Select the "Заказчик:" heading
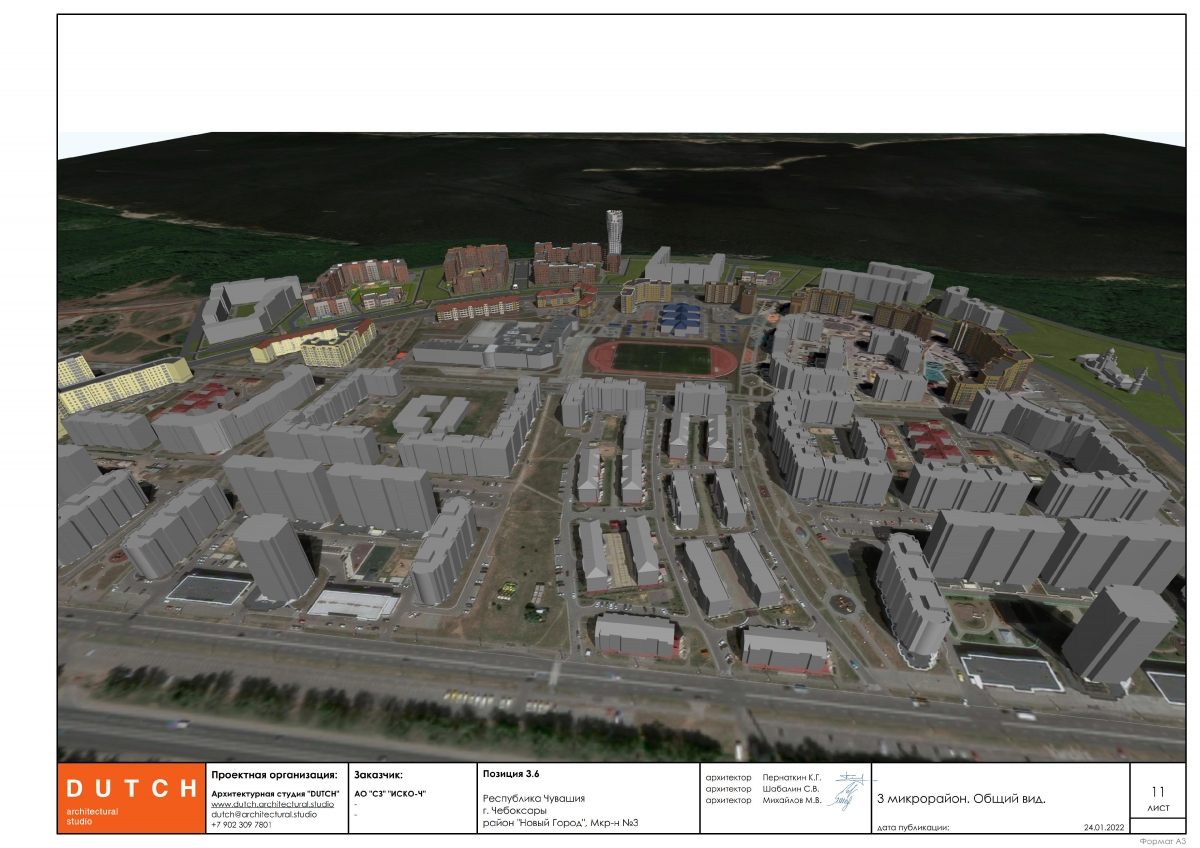 coord(378,775)
